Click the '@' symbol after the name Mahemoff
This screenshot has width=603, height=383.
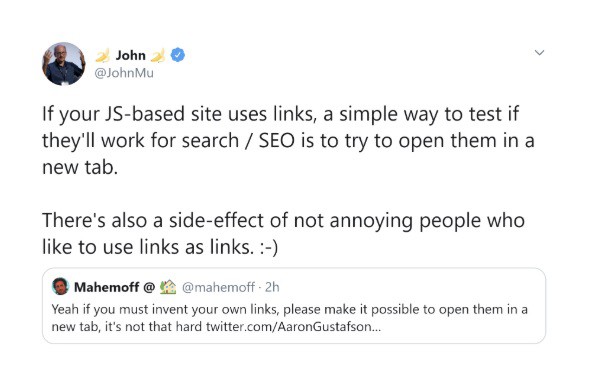(x=149, y=287)
